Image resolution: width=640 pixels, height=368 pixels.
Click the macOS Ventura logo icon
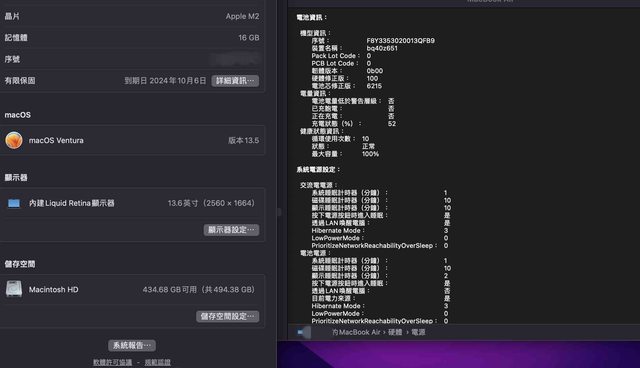pos(14,140)
